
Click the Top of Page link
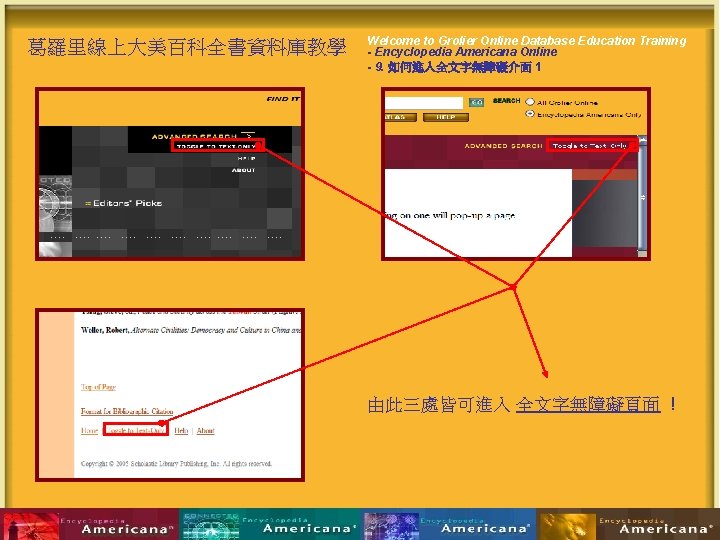(x=98, y=387)
